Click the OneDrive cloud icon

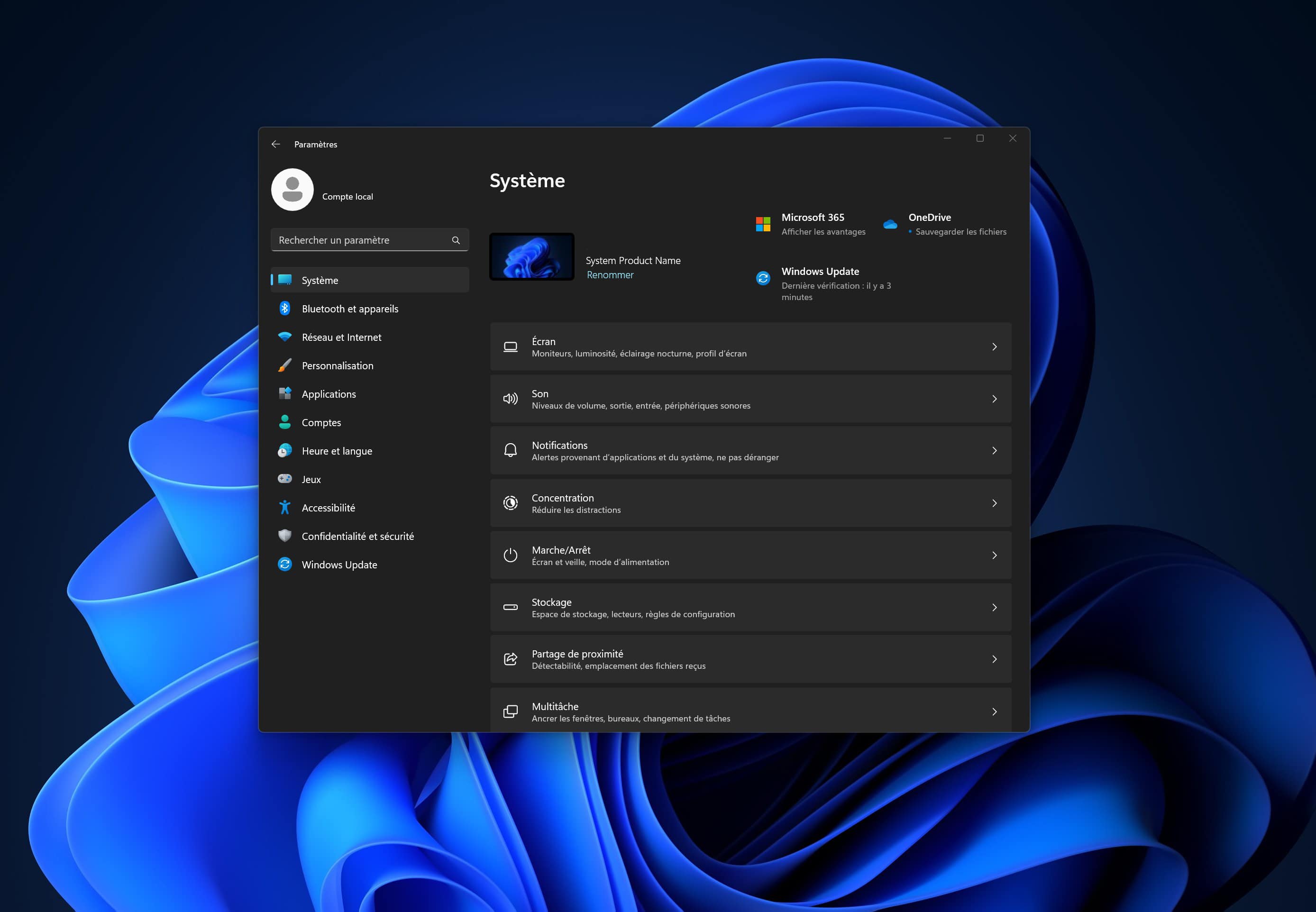890,224
